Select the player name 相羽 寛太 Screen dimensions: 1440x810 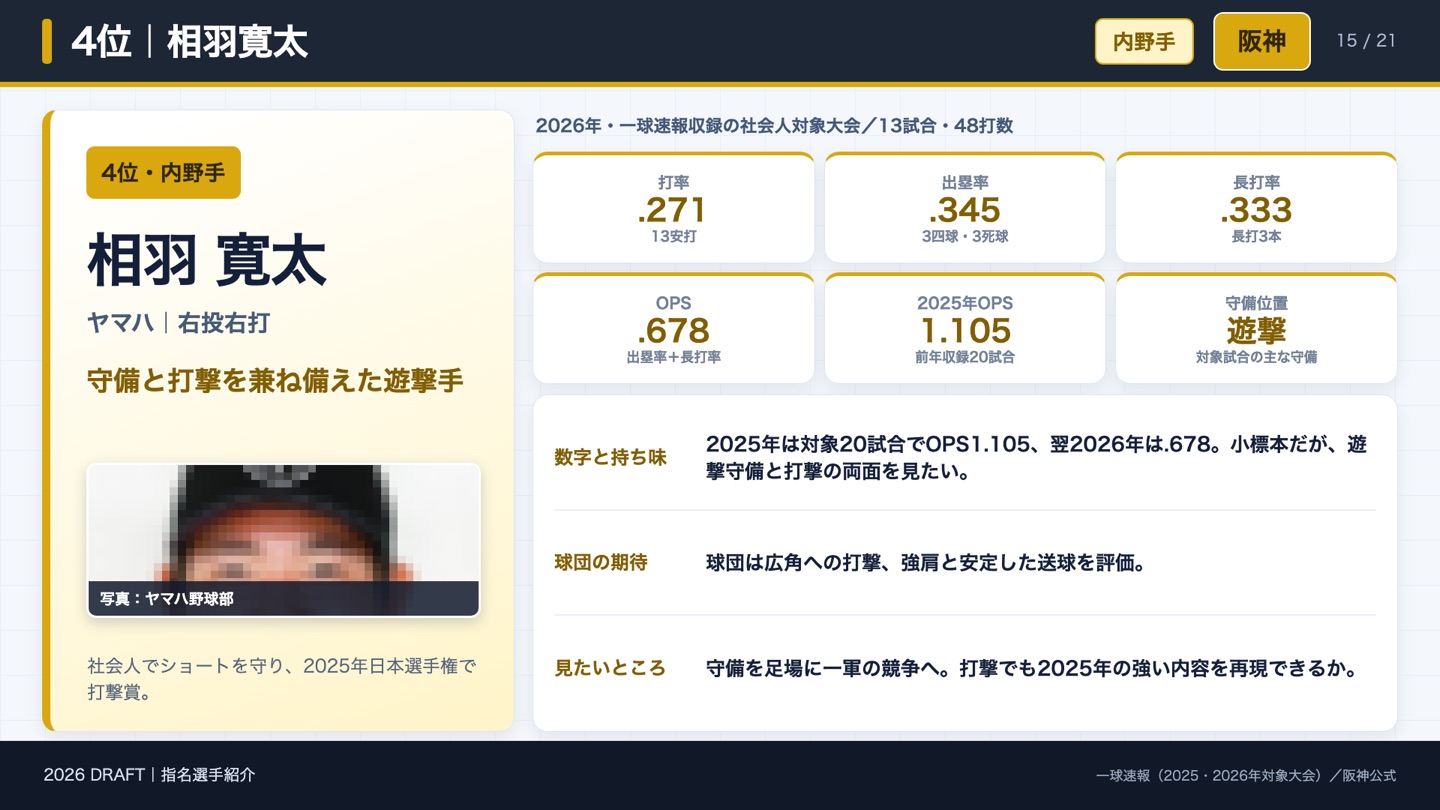click(x=207, y=261)
